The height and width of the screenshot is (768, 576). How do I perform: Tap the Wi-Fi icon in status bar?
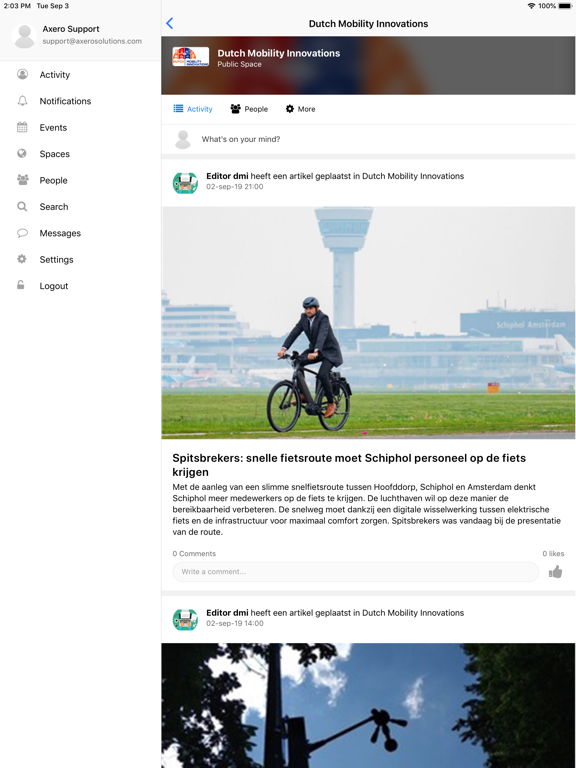point(531,6)
